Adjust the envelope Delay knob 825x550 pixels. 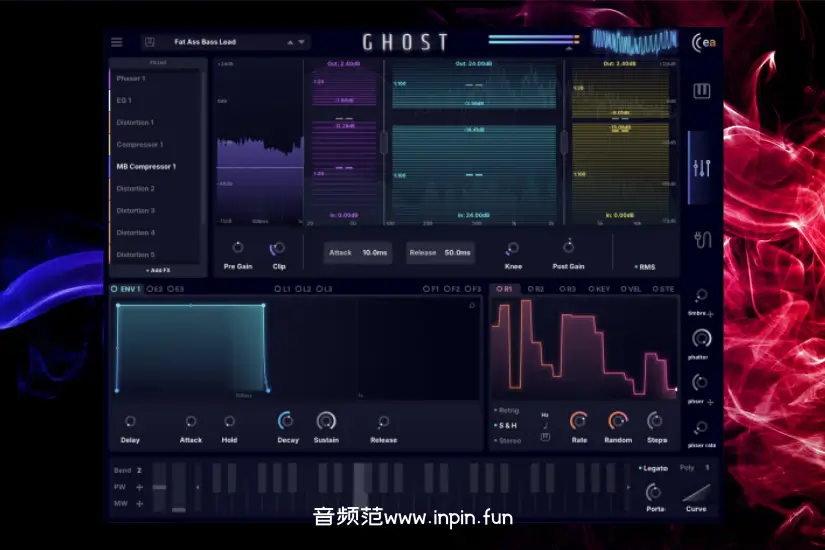(x=130, y=422)
